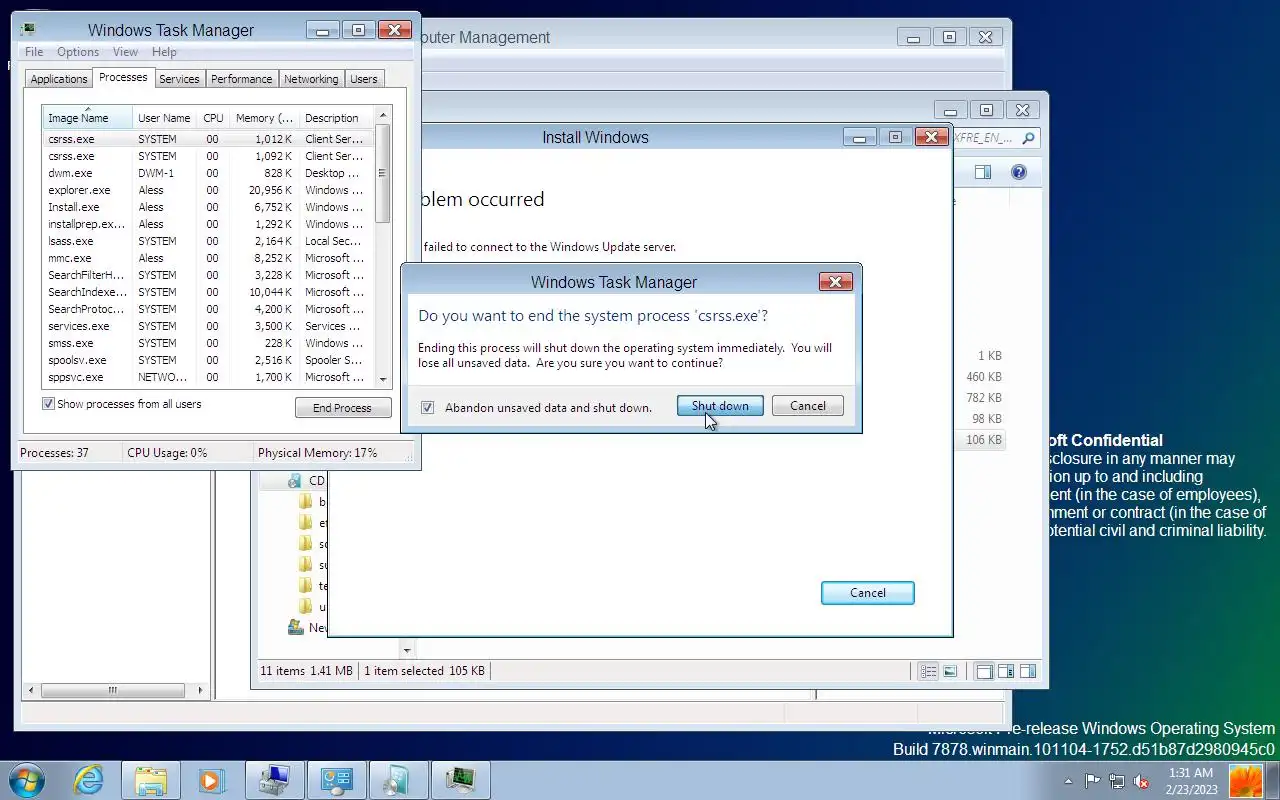Open Windows Media Player taskbar icon
Screen dimensions: 1280x800
211,780
